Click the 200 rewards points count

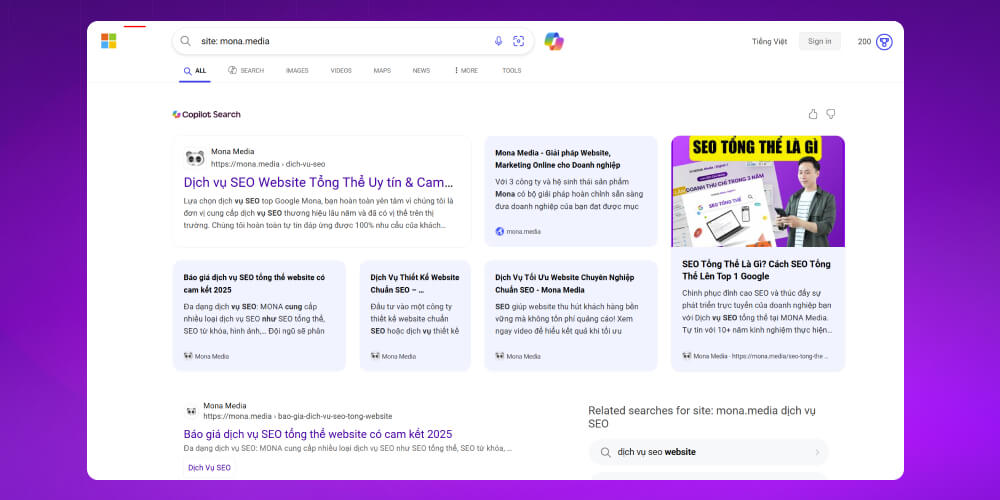[x=864, y=41]
